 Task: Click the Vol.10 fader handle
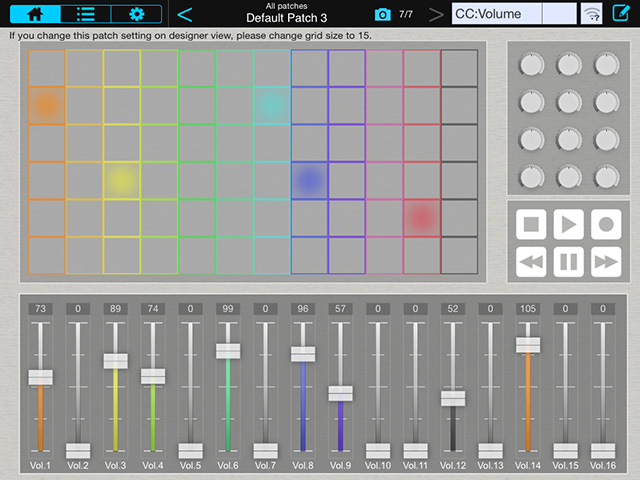[378, 451]
